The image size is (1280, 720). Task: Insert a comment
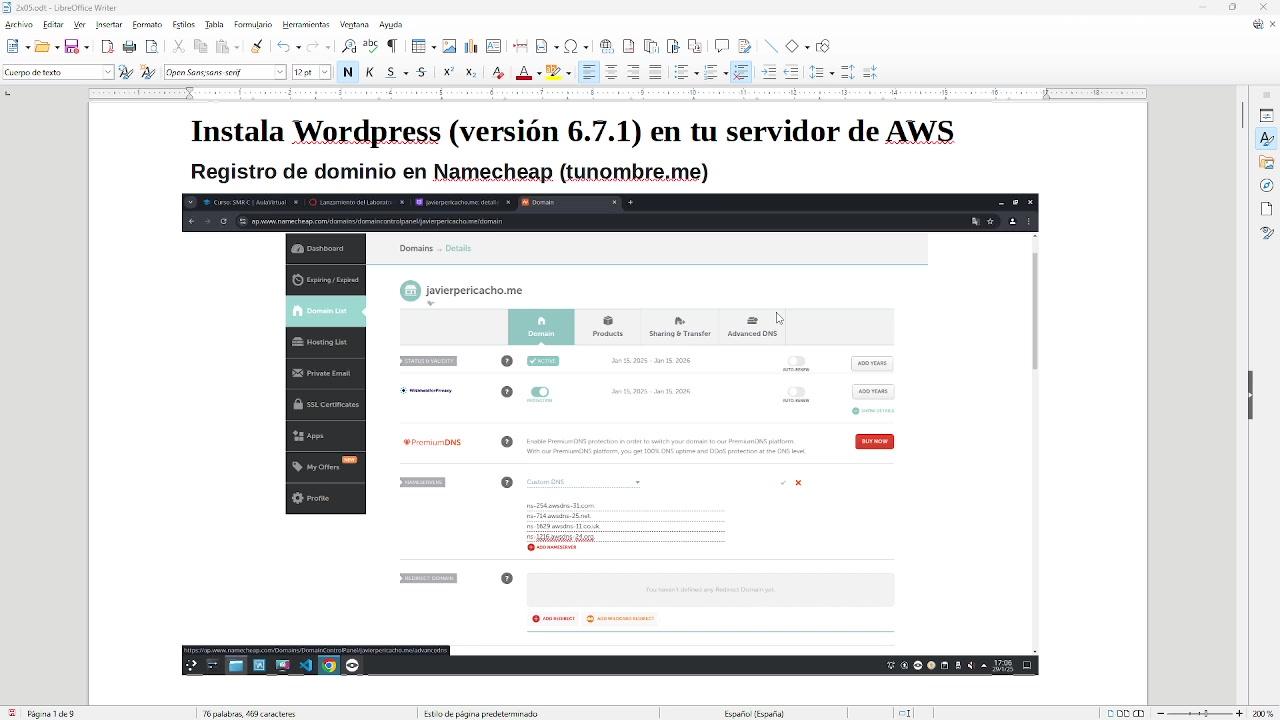tap(722, 46)
